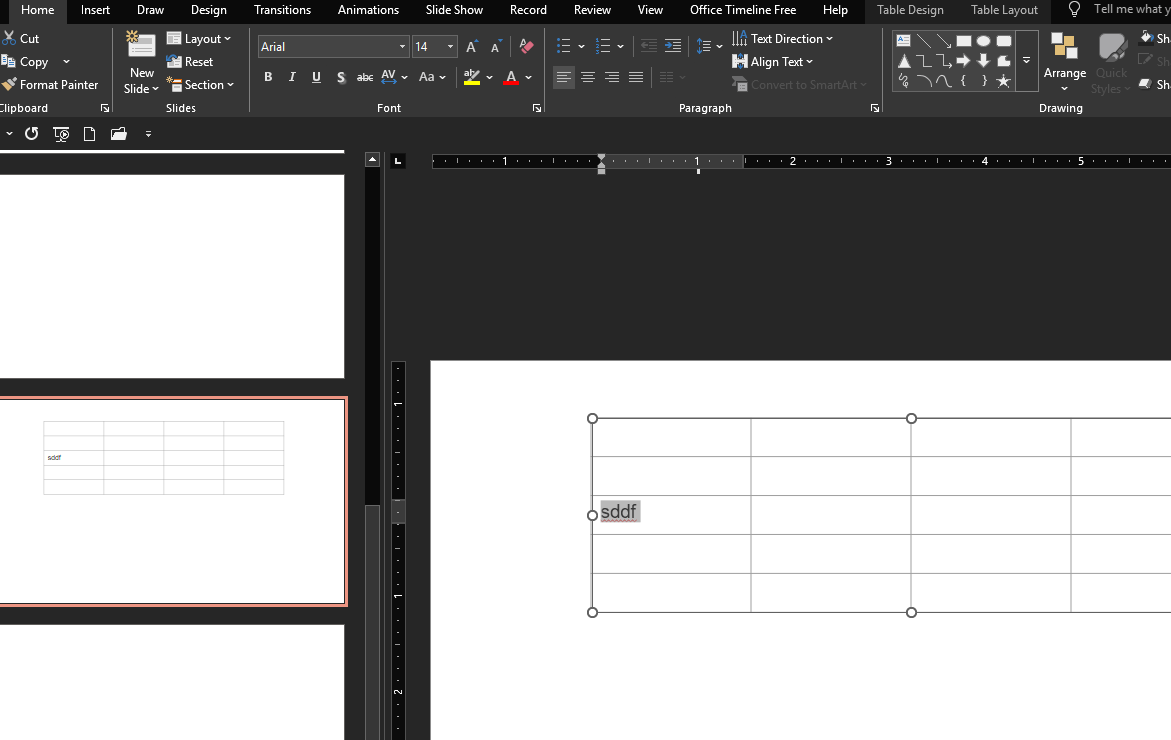The height and width of the screenshot is (740, 1171).
Task: Open the Table Design tab
Action: (x=910, y=10)
